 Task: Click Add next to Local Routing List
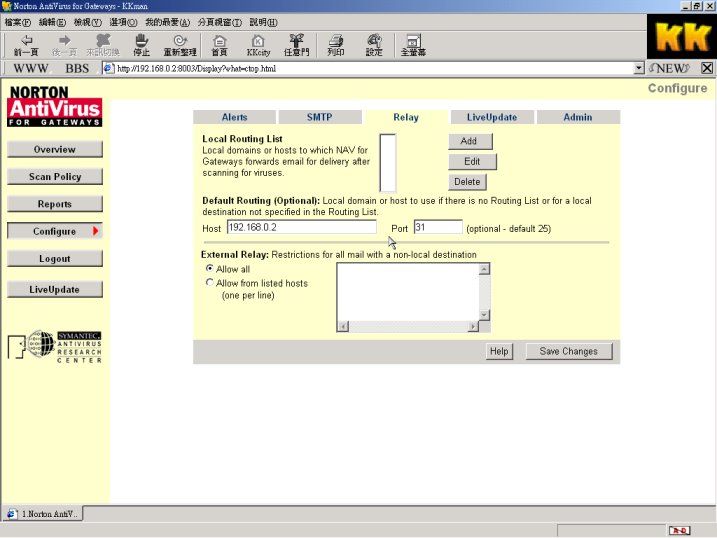(467, 141)
